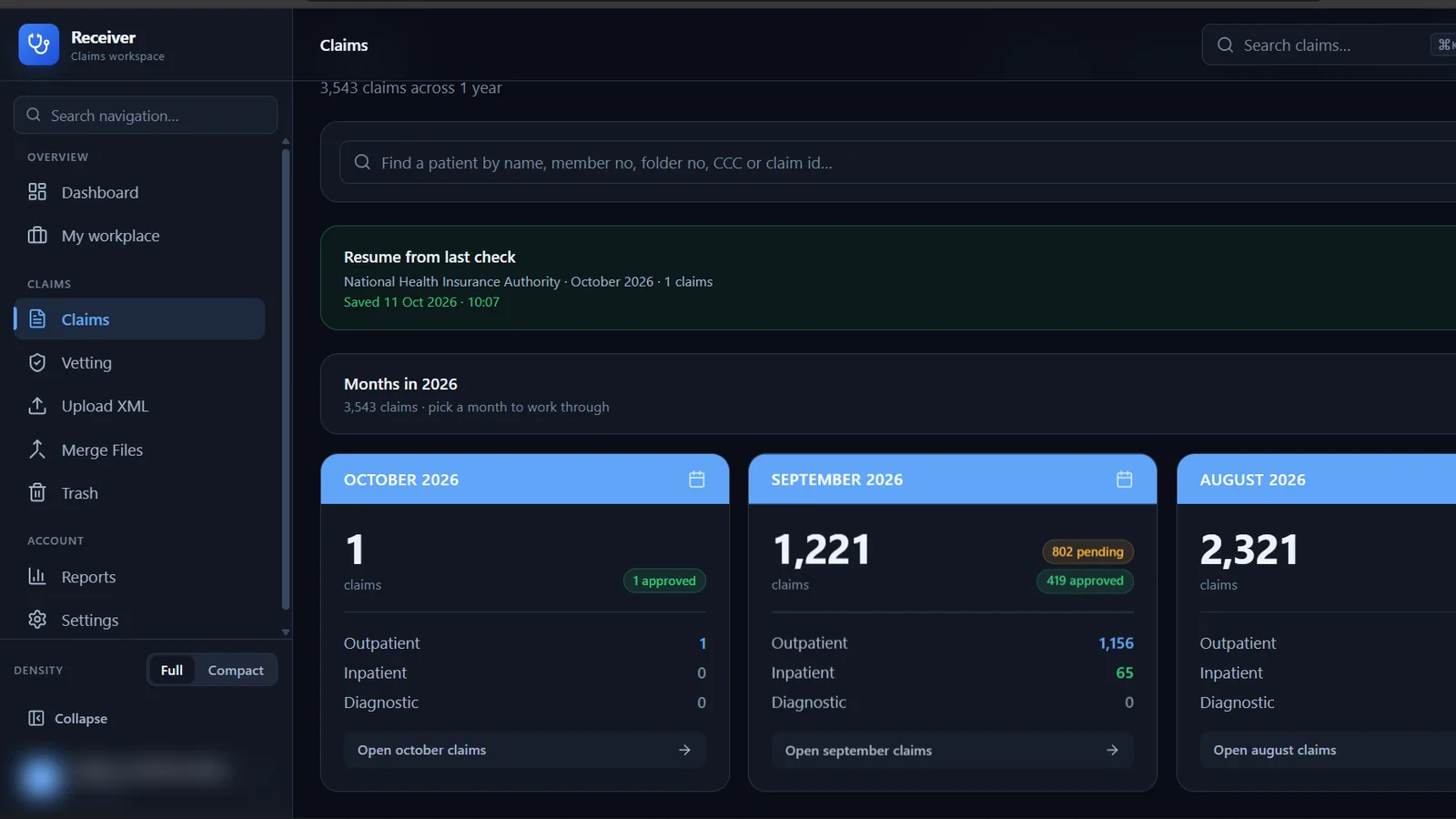
Task: Switch density to Full
Action: coord(172,670)
